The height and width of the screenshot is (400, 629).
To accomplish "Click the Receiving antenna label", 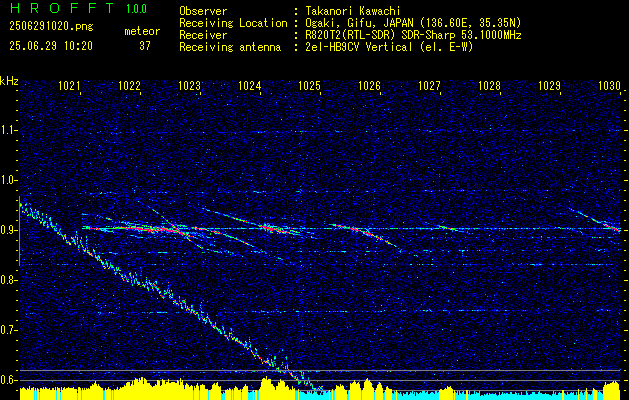I will pos(230,47).
